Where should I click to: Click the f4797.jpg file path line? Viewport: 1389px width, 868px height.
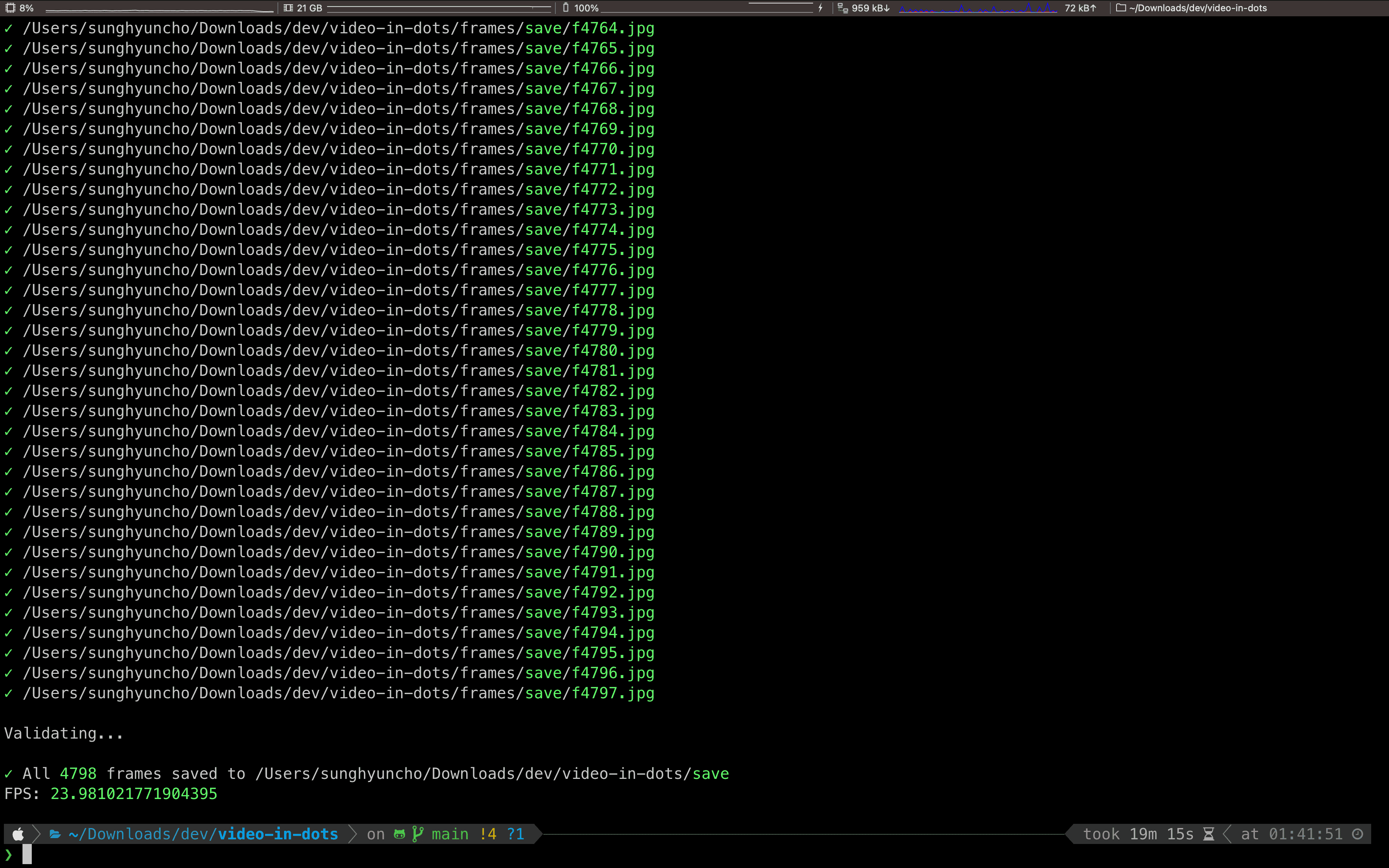point(339,694)
